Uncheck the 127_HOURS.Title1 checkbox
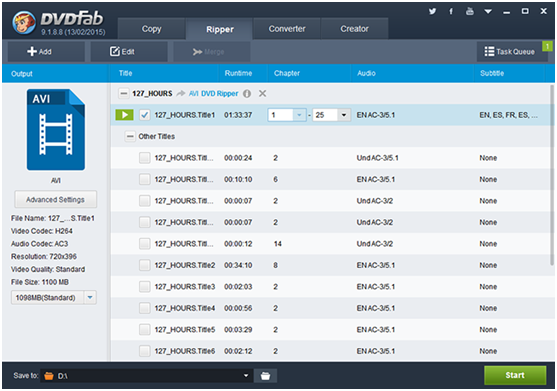Viewport: 557px width, 391px height. [x=145, y=115]
